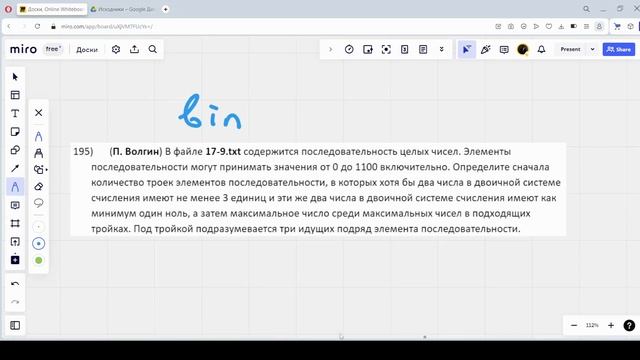The width and height of the screenshot is (640, 360).
Task: Open board settings gear
Action: pos(116,49)
